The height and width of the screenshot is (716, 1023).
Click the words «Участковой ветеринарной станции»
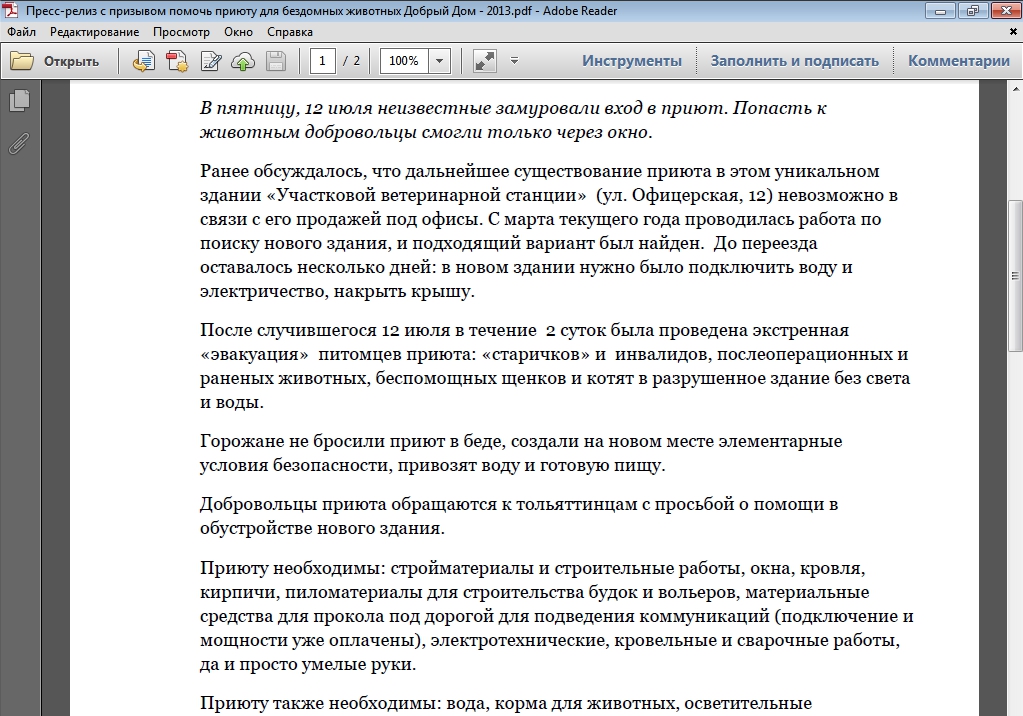426,195
